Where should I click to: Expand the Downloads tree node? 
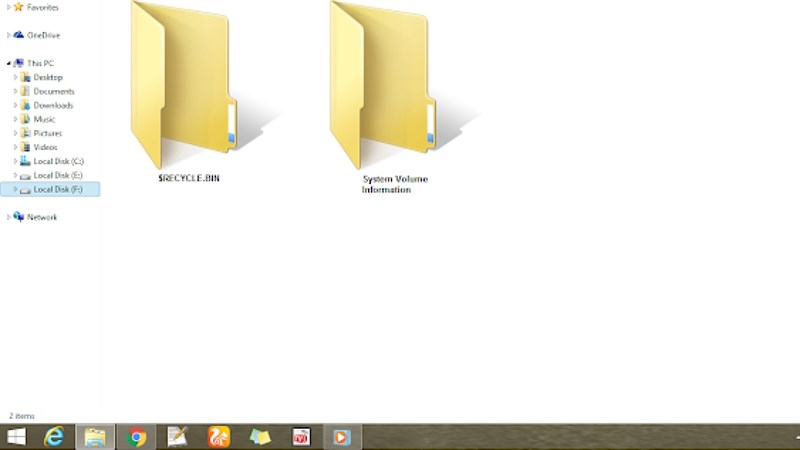coord(15,105)
